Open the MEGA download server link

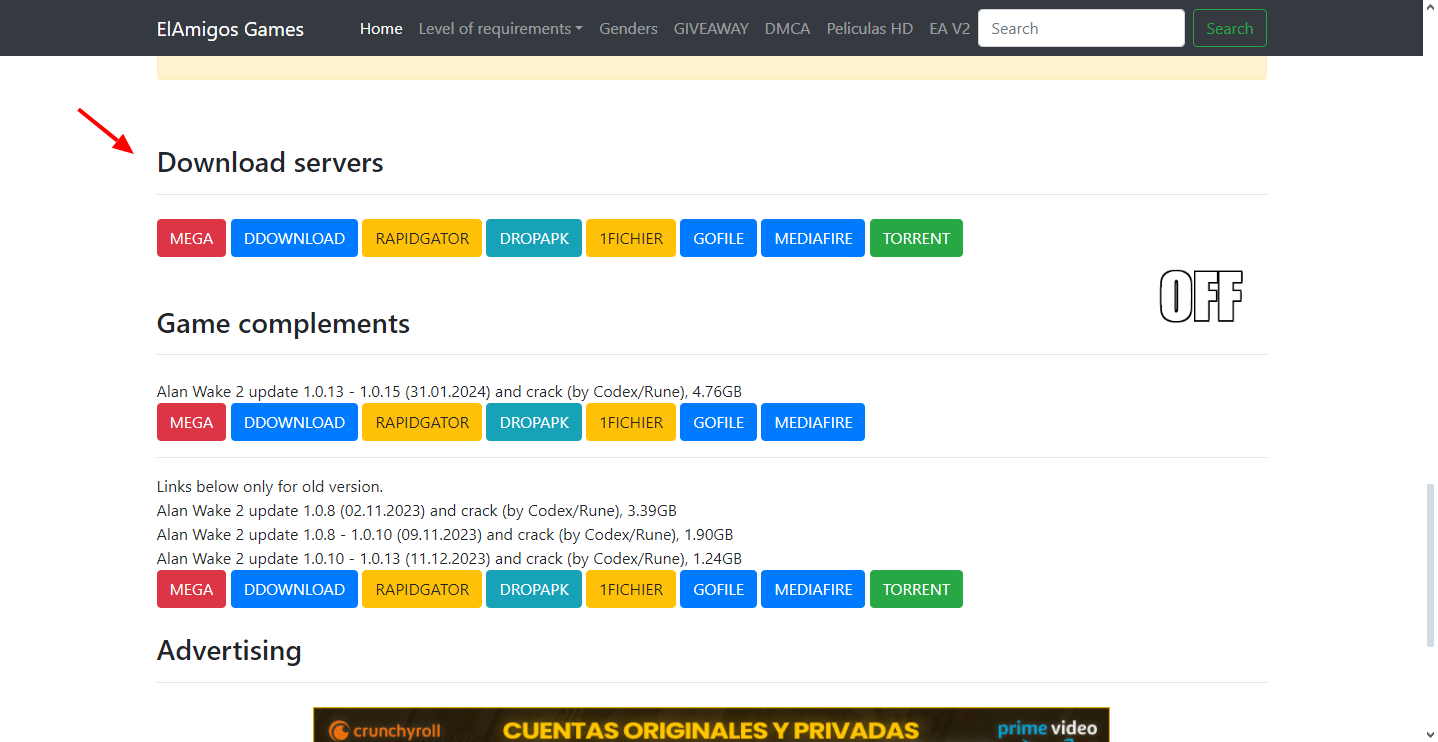coord(190,238)
